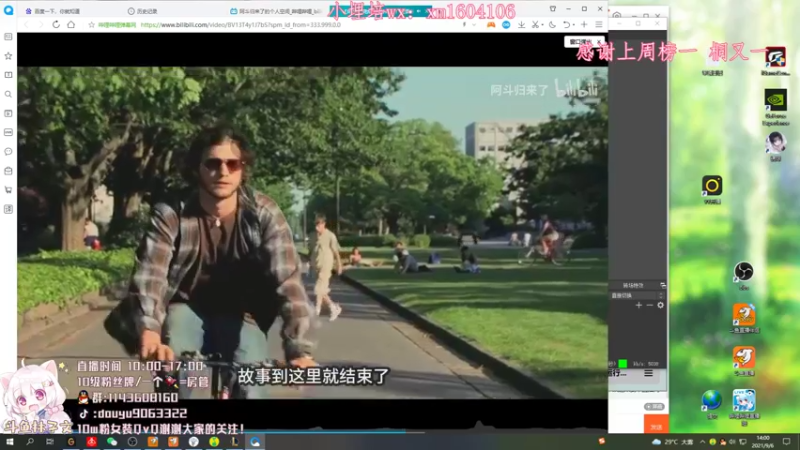Open the shopping cart icon in sidebar
The height and width of the screenshot is (450, 800).
8,190
